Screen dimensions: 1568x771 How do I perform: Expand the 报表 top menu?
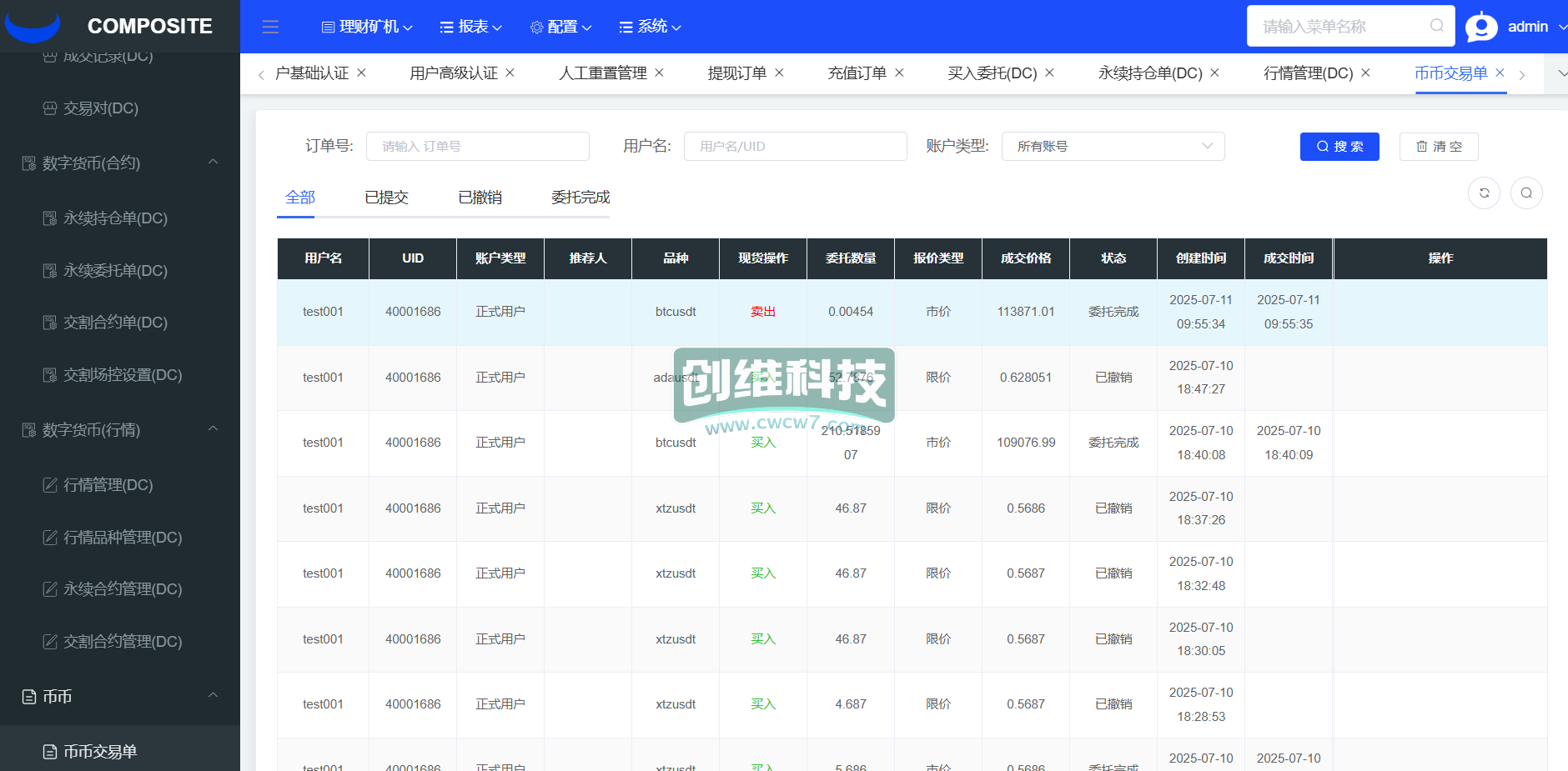click(x=471, y=27)
